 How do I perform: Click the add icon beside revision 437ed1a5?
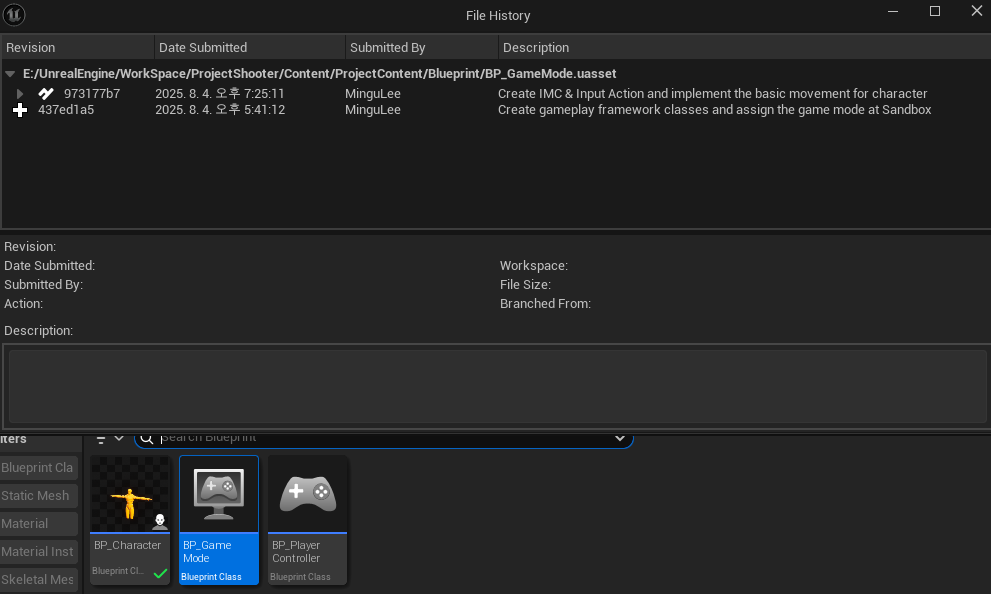click(20, 110)
